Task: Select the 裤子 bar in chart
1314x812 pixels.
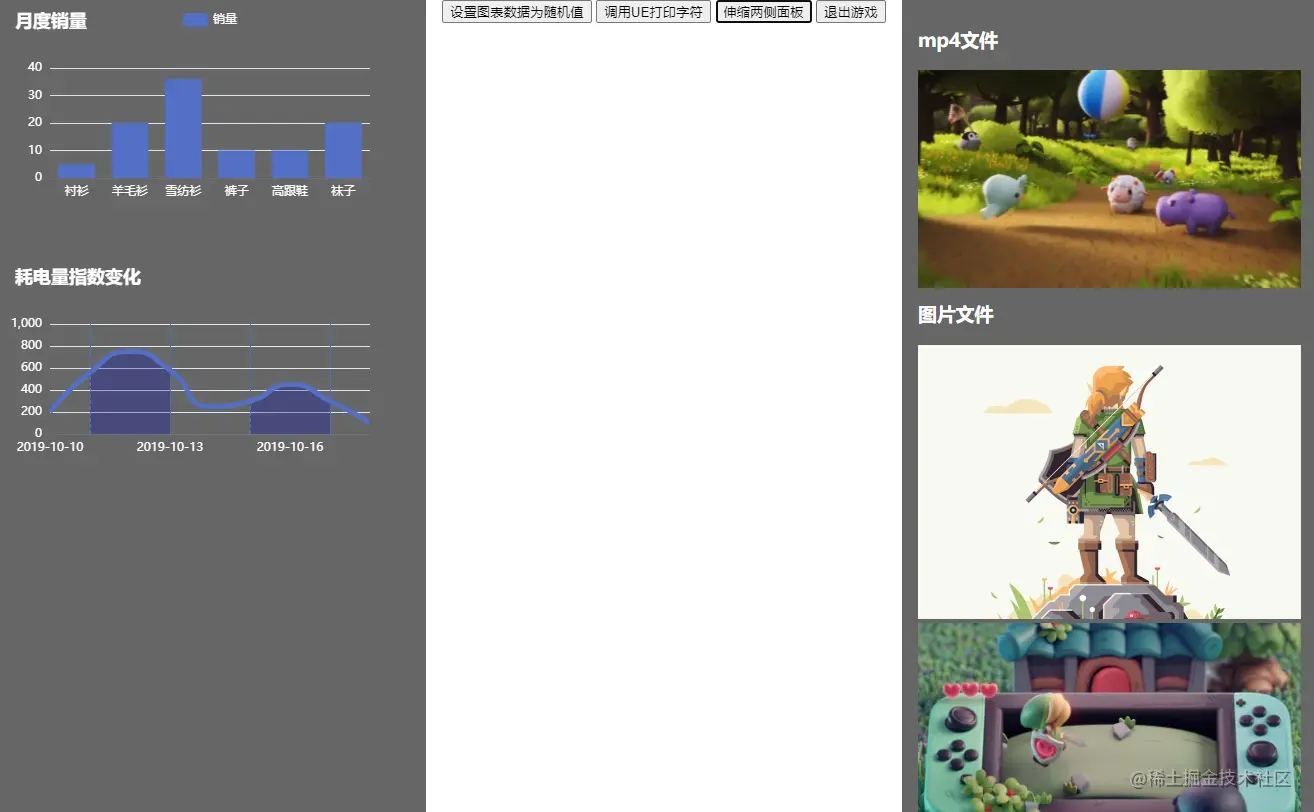Action: pos(236,164)
